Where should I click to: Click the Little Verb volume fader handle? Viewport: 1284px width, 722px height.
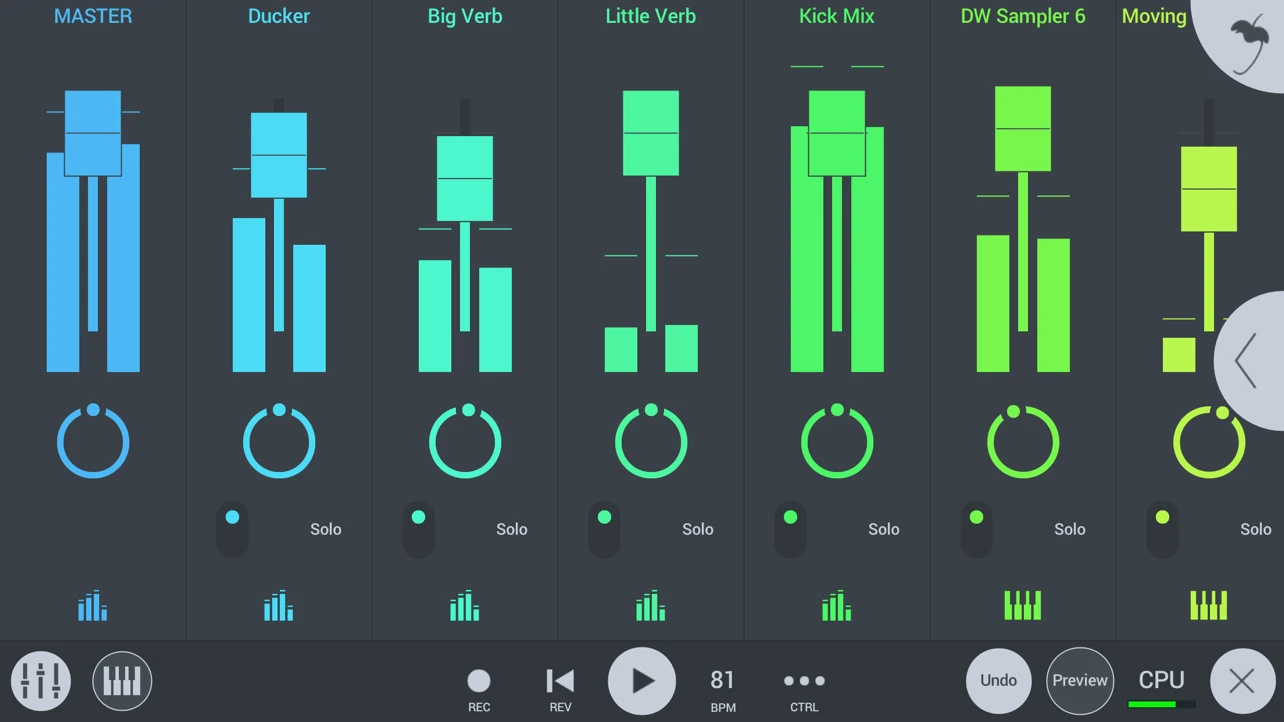(x=651, y=133)
